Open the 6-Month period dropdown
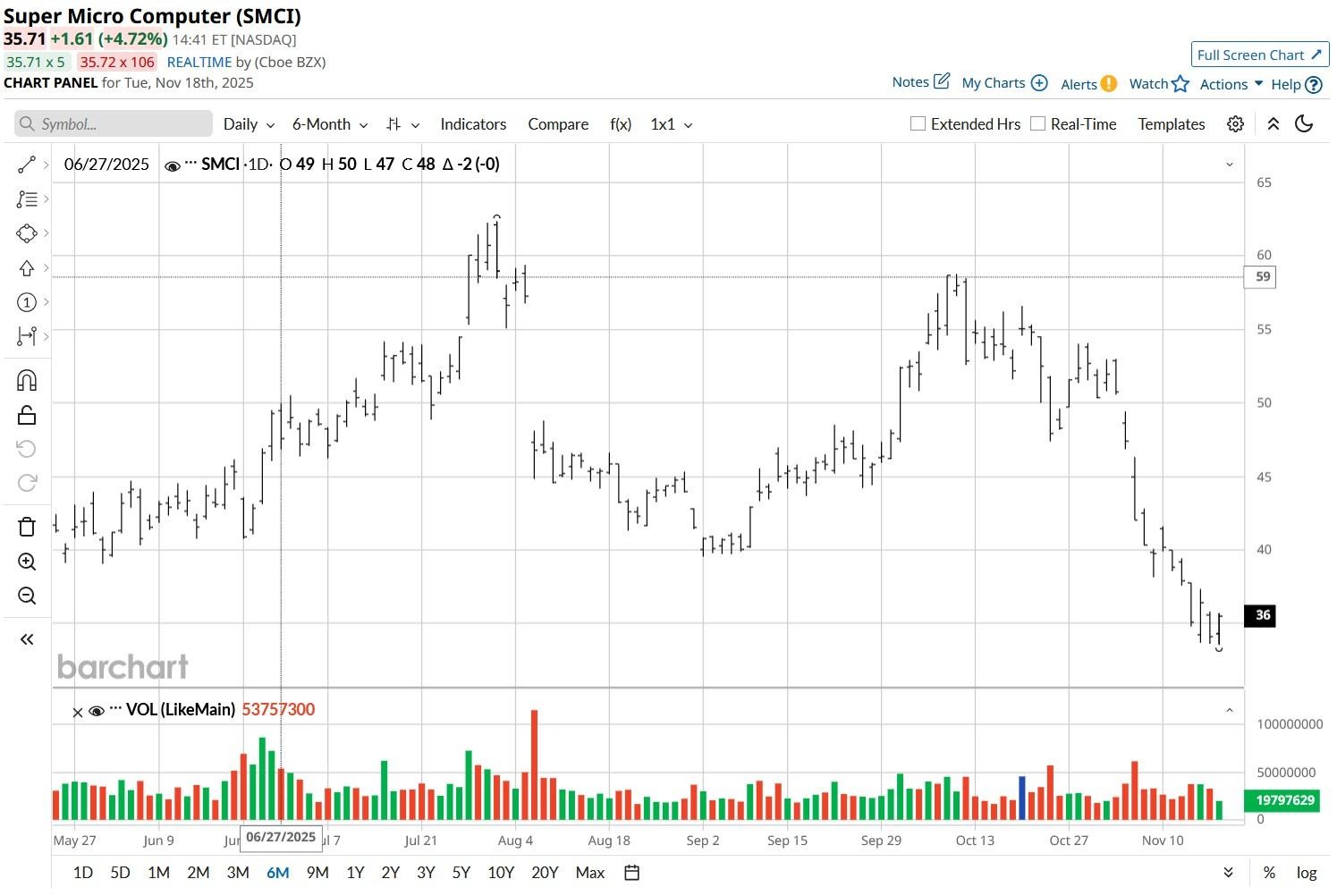The height and width of the screenshot is (896, 1337). 330,124
